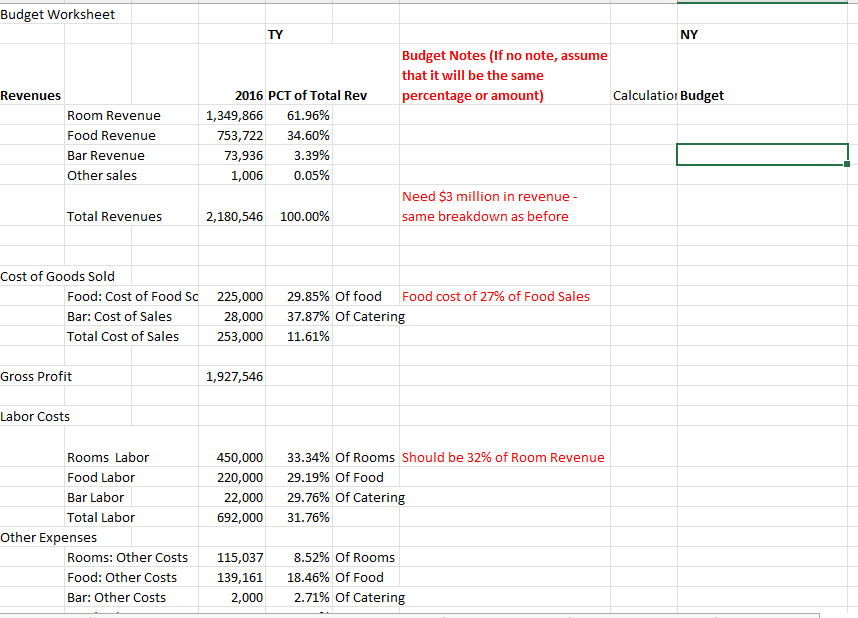This screenshot has height=618, width=858.
Task: Click the fill handle of the selected green cell
Action: click(x=845, y=163)
